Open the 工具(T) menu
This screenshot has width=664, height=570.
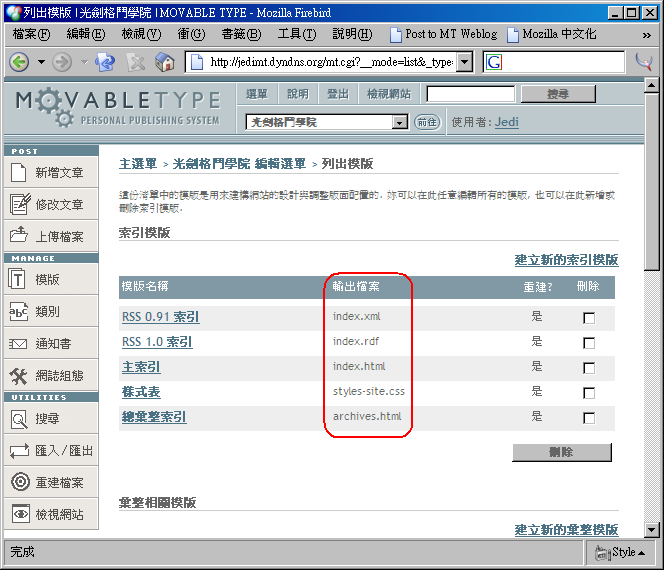tap(297, 34)
